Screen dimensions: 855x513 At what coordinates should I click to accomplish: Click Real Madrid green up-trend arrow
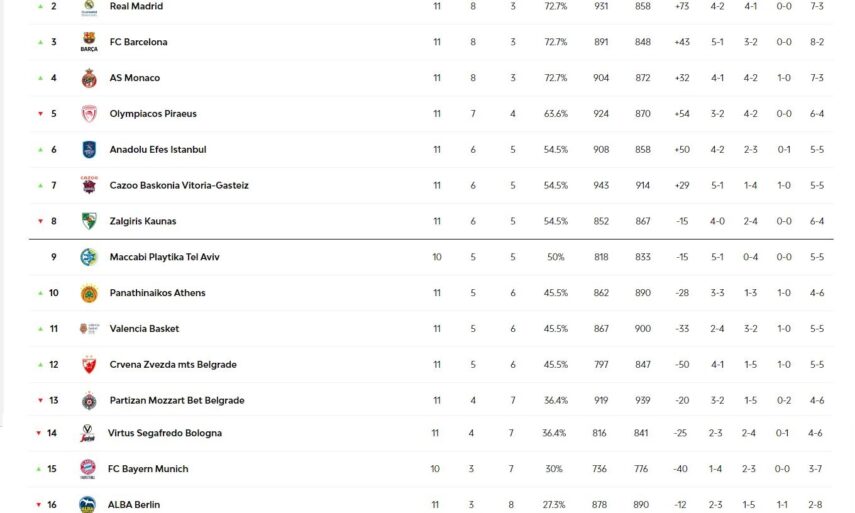(x=40, y=7)
